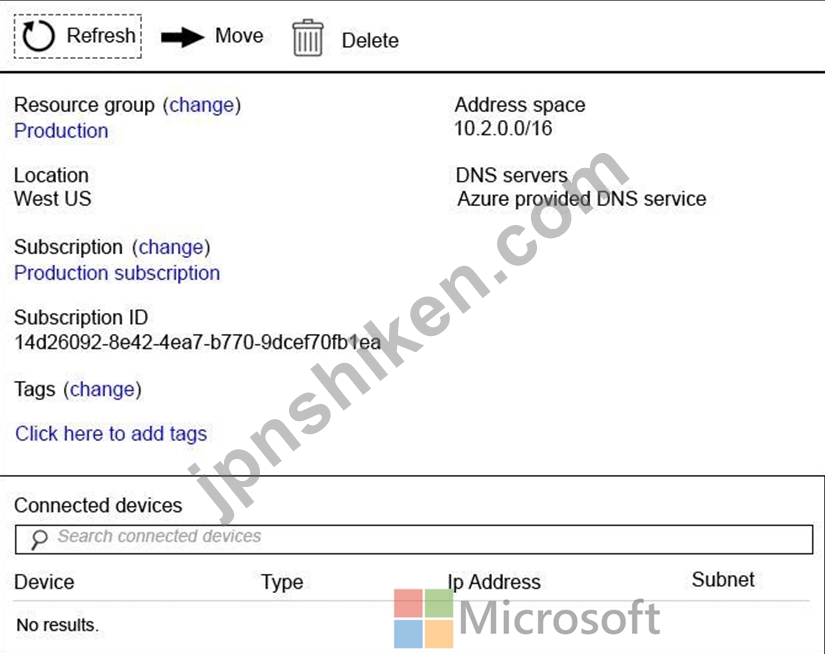Click the circular Refresh arrow icon

coord(38,36)
